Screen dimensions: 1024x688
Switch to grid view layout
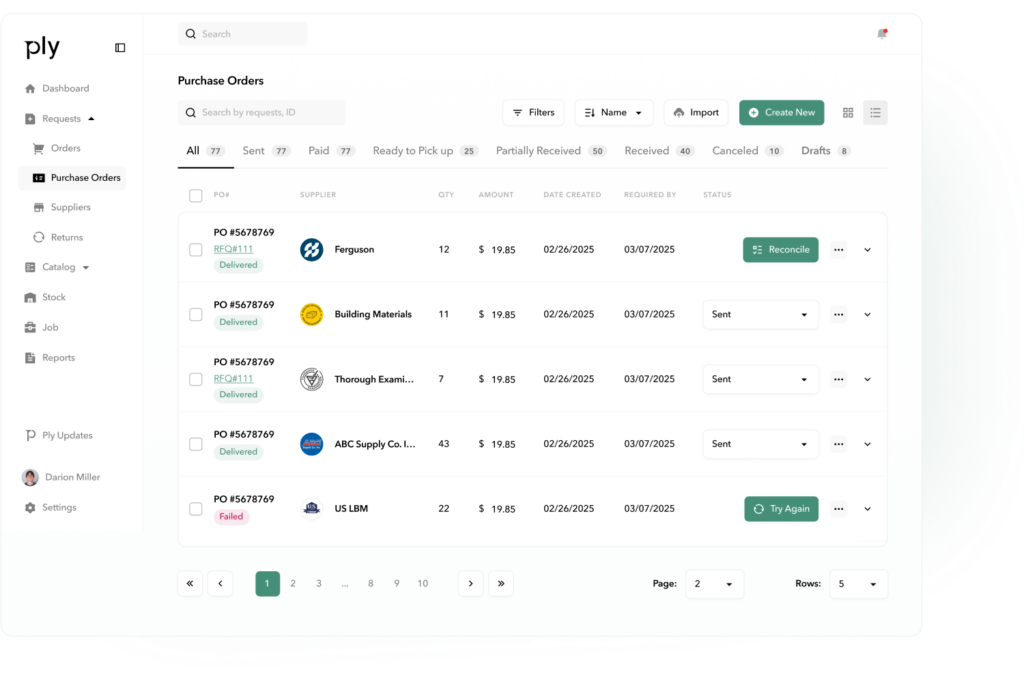(848, 113)
